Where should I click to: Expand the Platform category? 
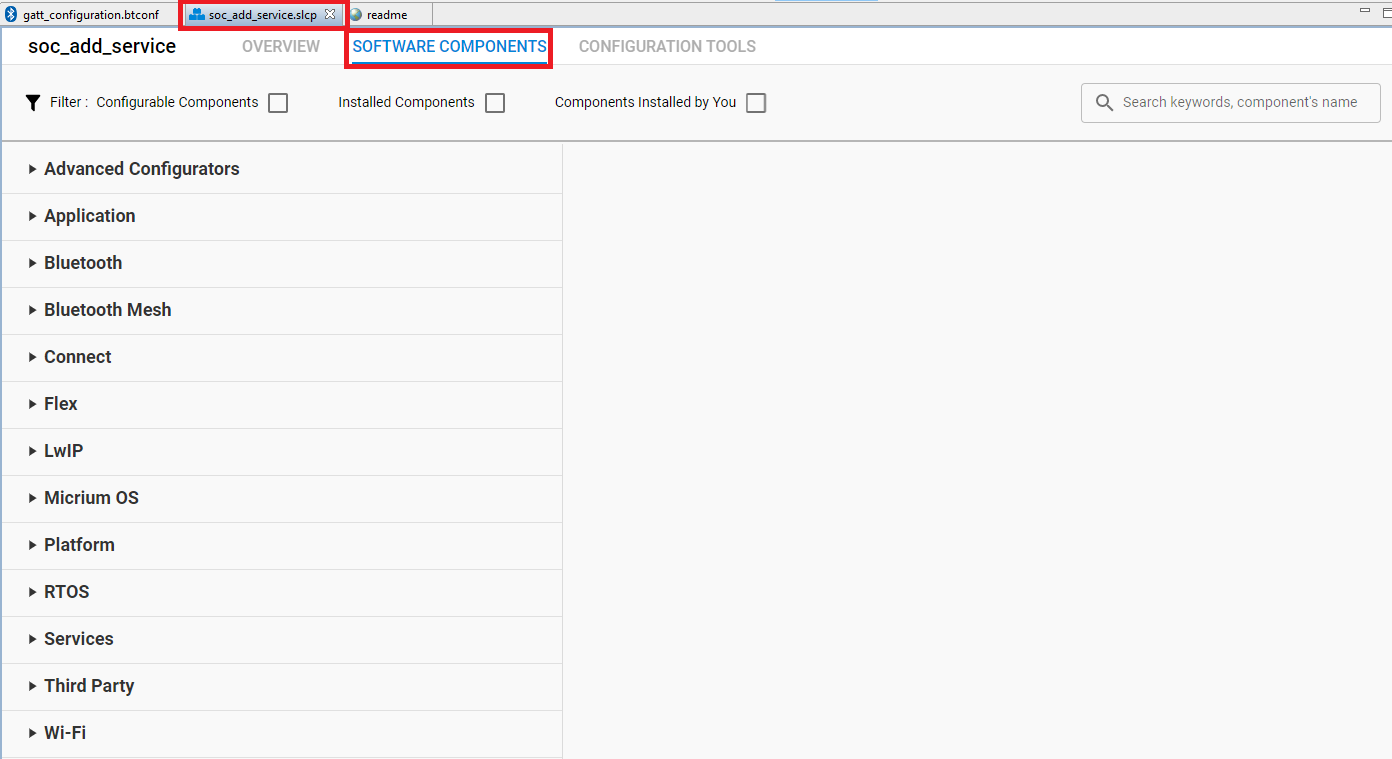33,545
